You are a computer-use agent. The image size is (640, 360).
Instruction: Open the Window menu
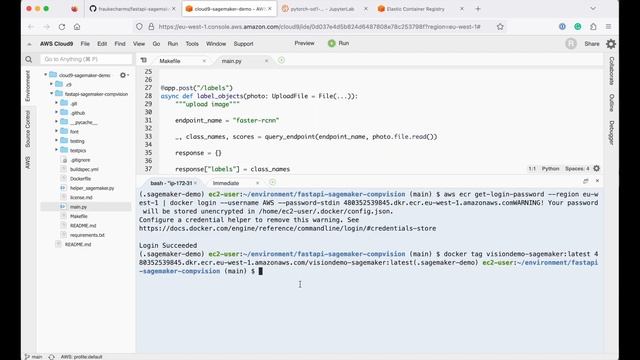click(x=216, y=44)
